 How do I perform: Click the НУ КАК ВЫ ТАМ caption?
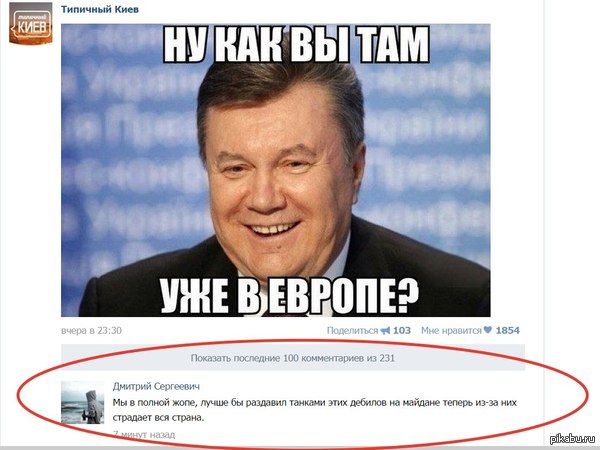click(296, 45)
